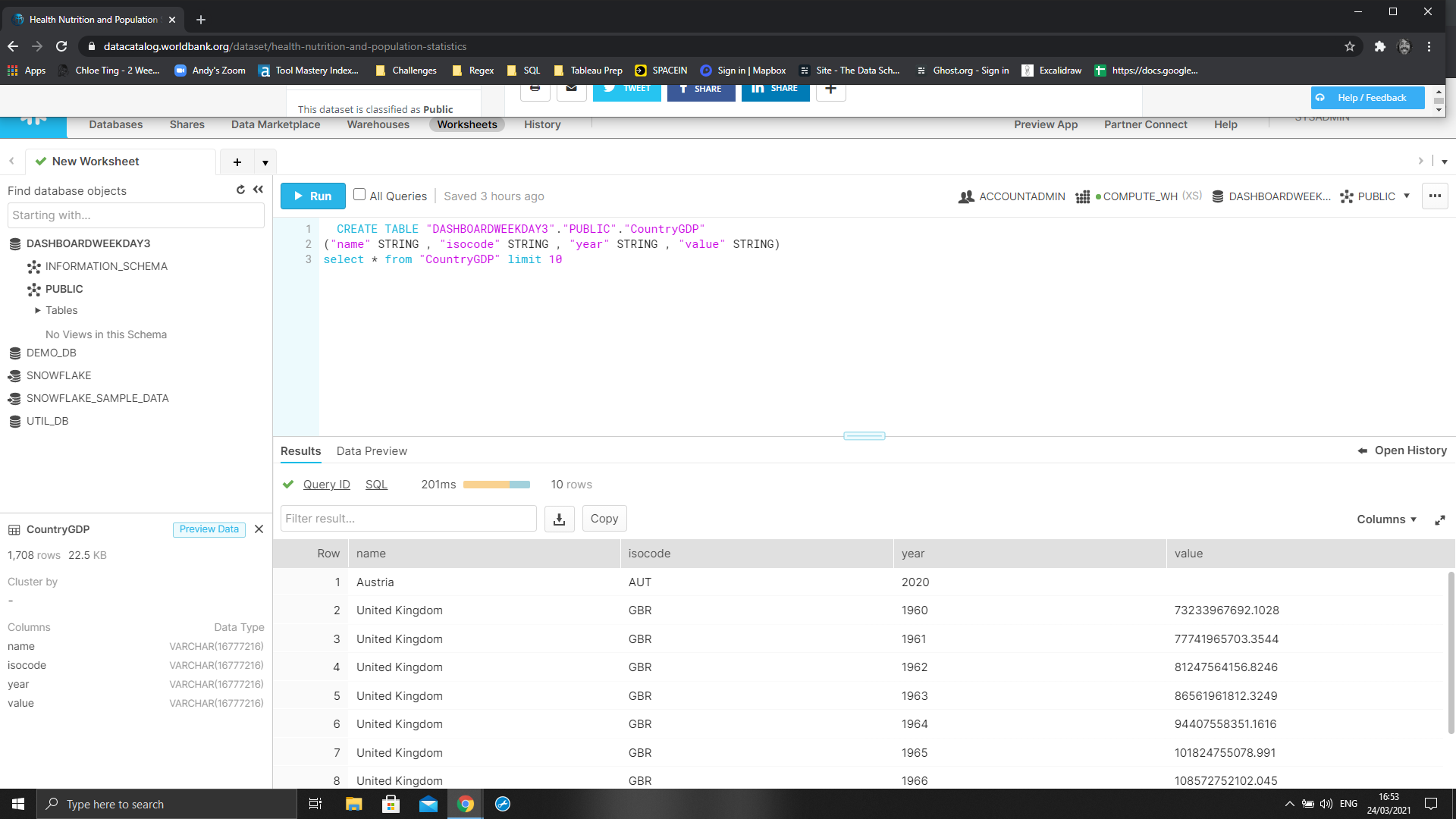Open Chrome extensions puzzle icon

tap(1379, 46)
